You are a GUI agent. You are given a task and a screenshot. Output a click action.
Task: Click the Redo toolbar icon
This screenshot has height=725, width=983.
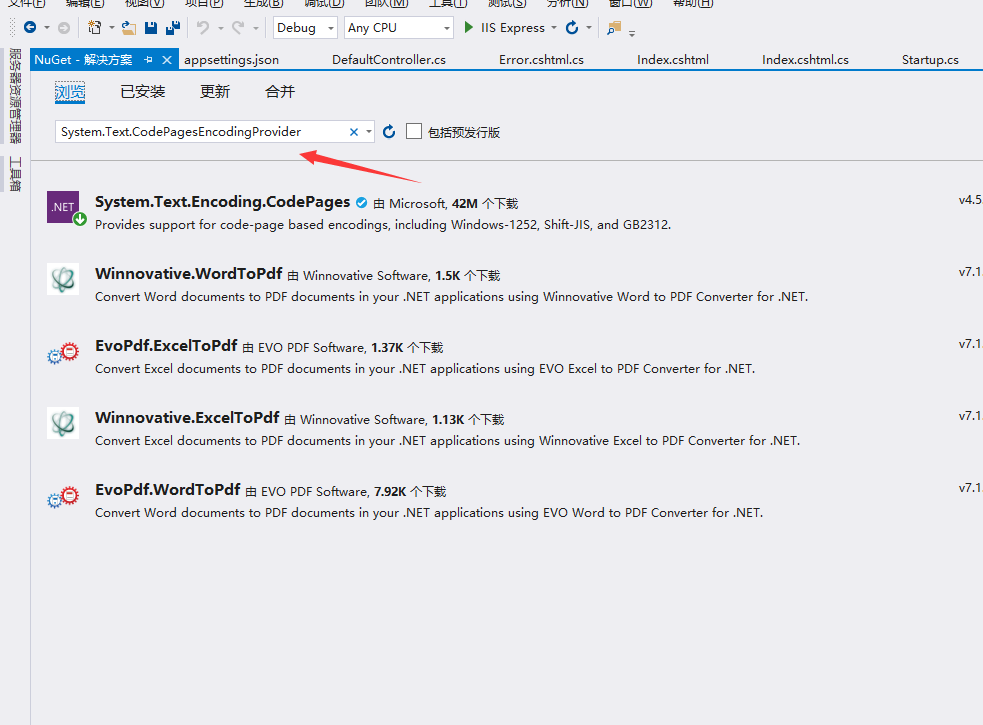[238, 28]
